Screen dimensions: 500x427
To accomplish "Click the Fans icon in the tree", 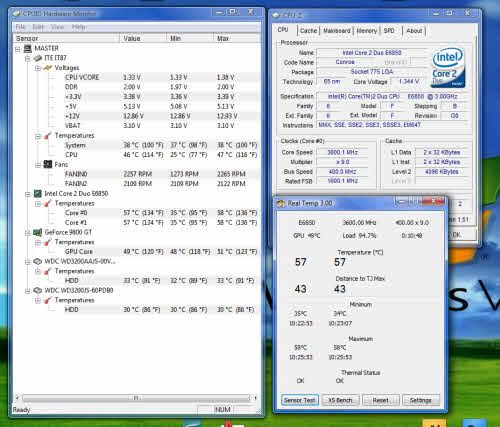I will tap(48, 164).
